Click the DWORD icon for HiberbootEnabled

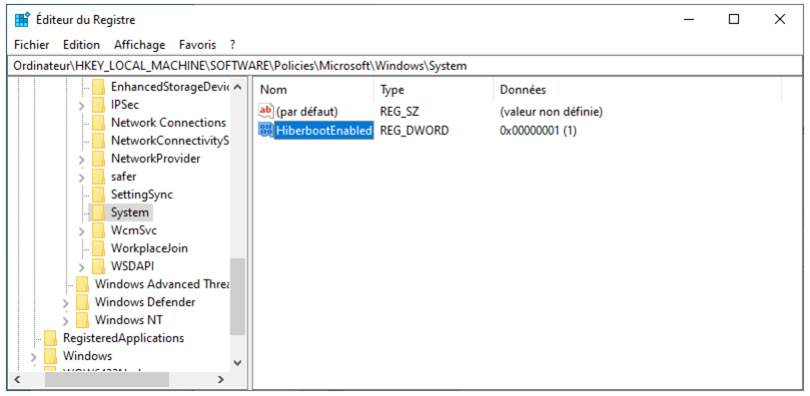(266, 130)
